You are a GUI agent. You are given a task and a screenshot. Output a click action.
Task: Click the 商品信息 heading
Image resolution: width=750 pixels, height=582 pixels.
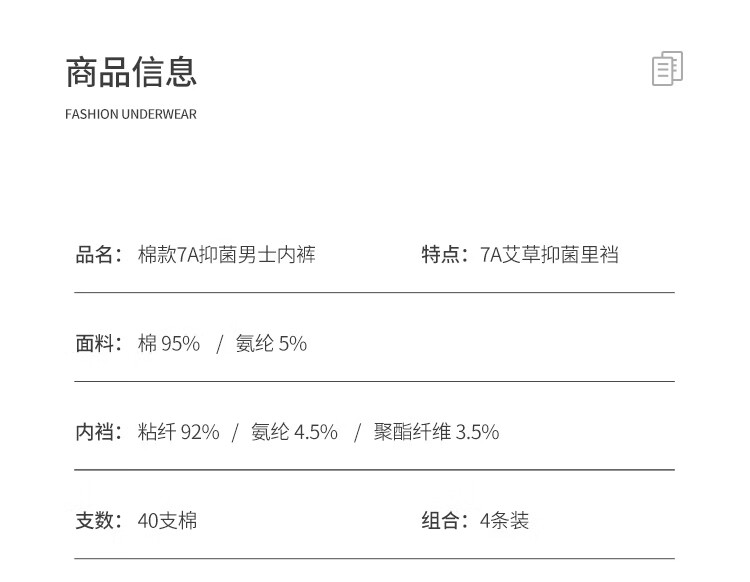131,72
